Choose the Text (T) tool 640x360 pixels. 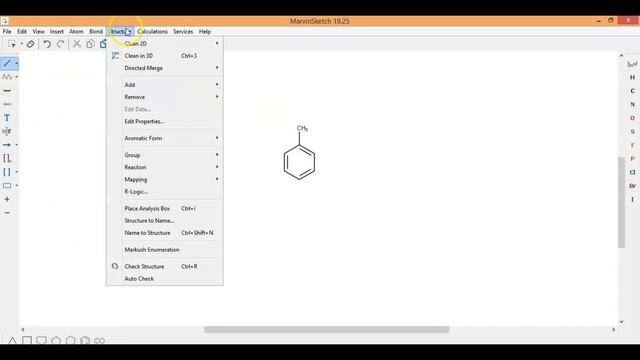tap(7, 118)
